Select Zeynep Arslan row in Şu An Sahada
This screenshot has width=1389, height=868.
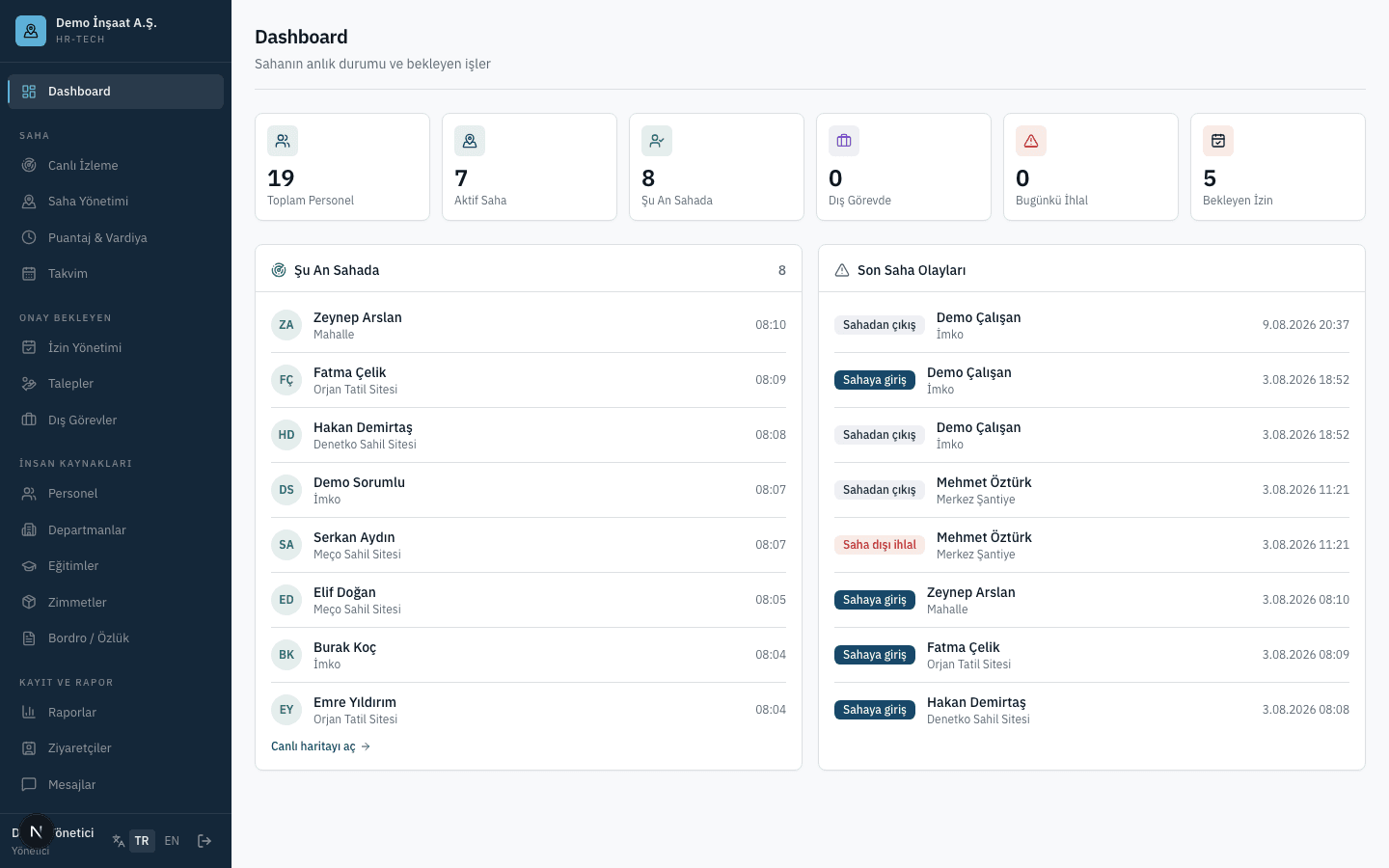tap(529, 325)
